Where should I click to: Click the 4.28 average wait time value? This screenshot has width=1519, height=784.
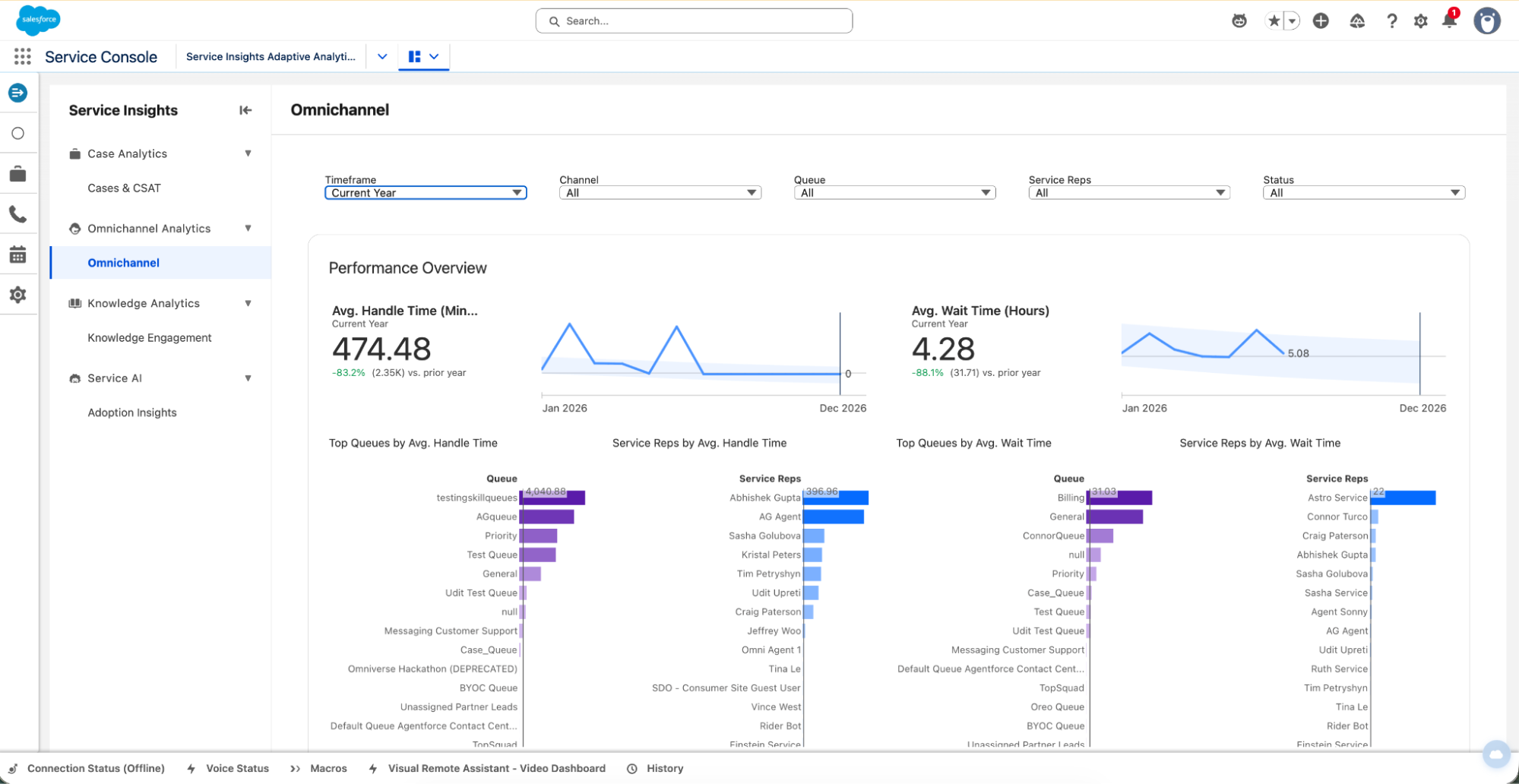(x=943, y=349)
